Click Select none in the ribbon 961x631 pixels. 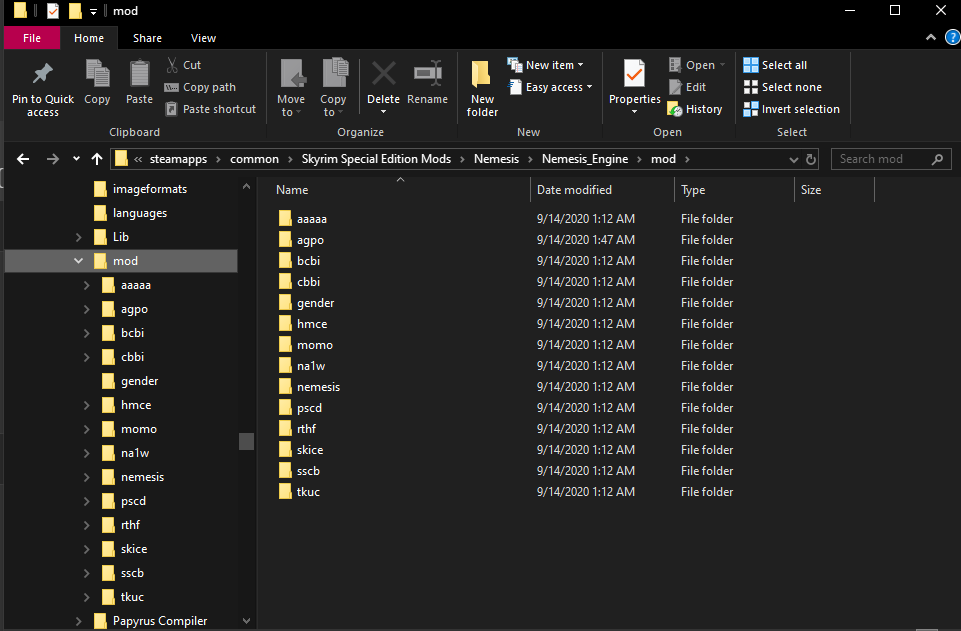pyautogui.click(x=783, y=87)
